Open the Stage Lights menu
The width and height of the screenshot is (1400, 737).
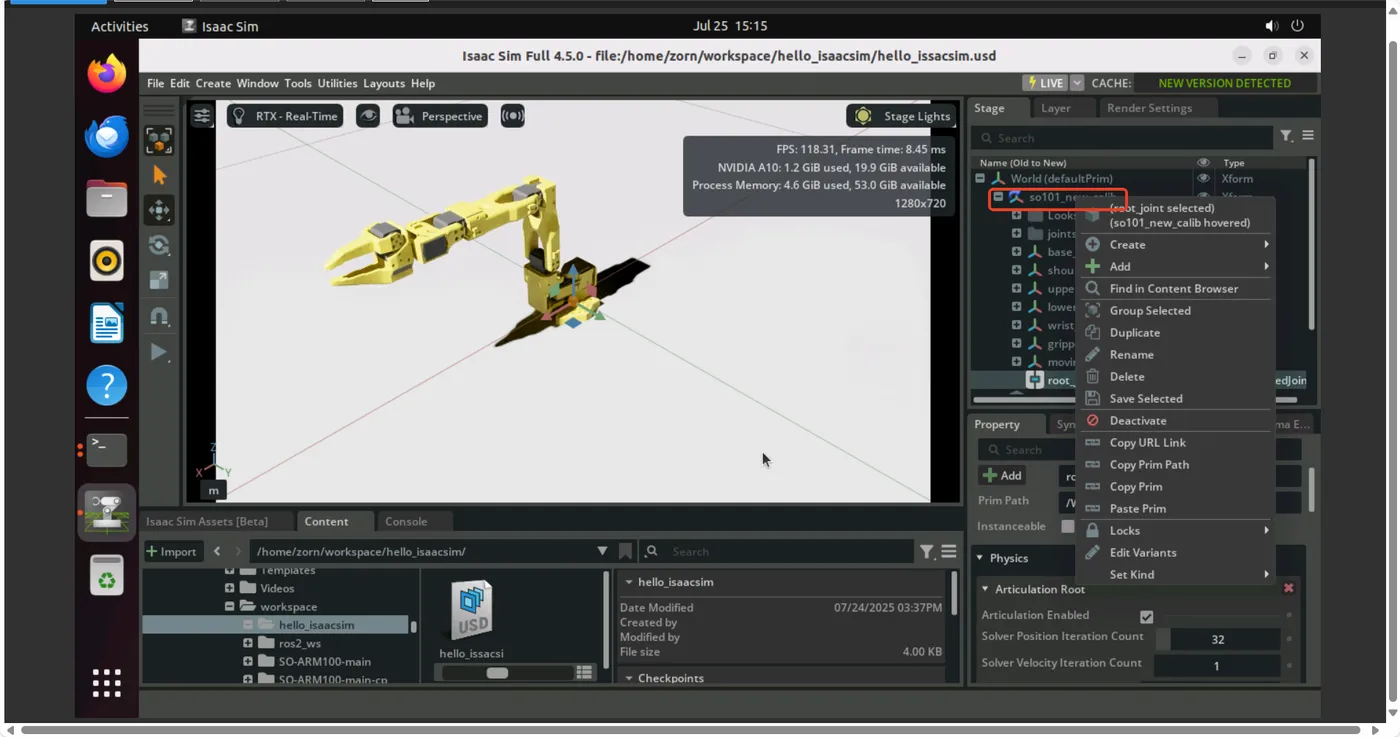(903, 116)
